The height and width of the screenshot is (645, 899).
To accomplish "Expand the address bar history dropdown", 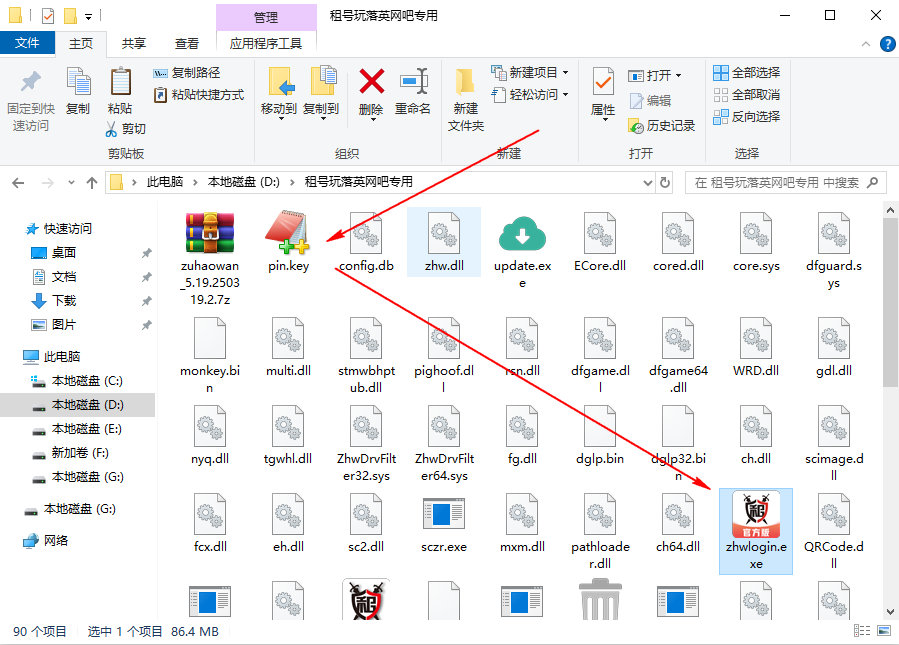I will [x=647, y=183].
